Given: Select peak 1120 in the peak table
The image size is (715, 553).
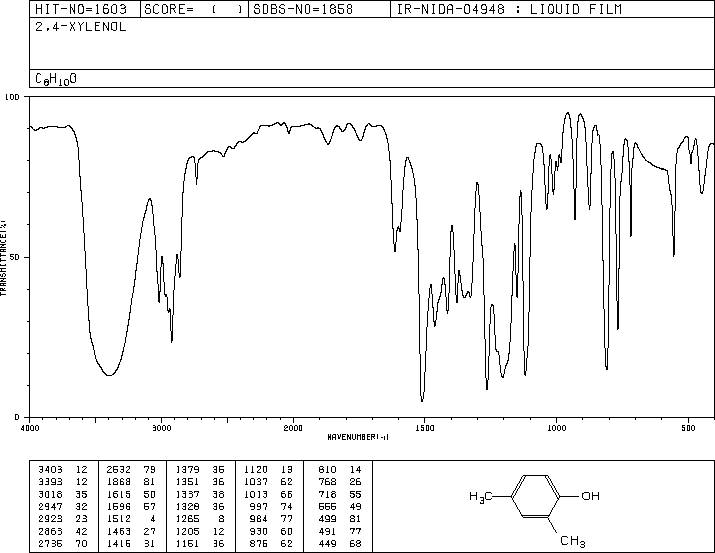Looking at the screenshot, I should (256, 470).
